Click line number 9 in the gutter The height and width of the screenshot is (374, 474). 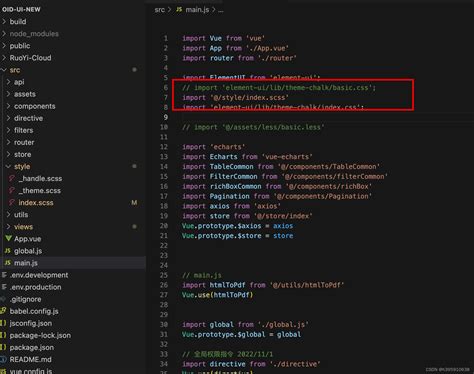[166, 117]
